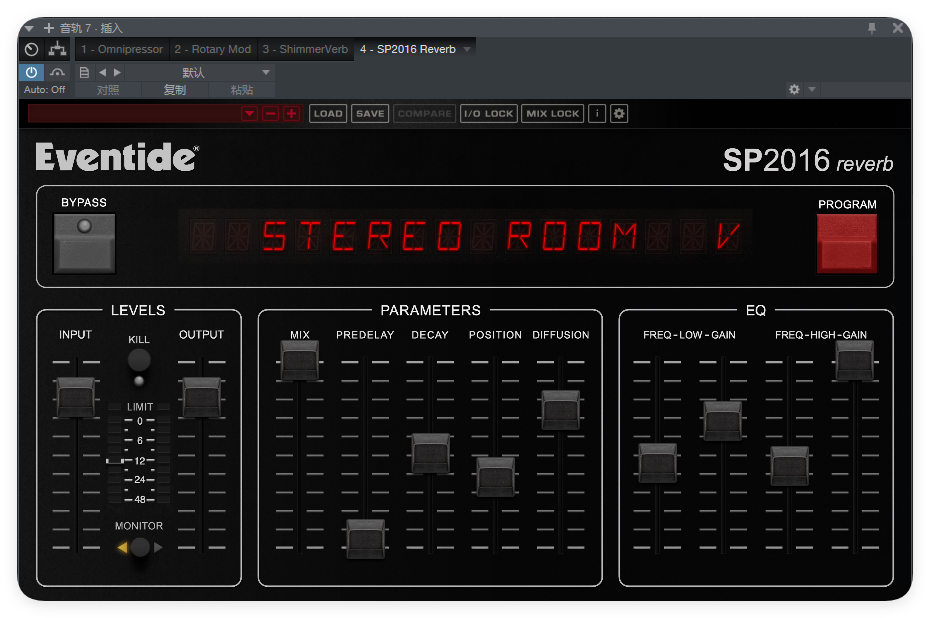Click the automation curve icon next to the power button

[x=57, y=72]
